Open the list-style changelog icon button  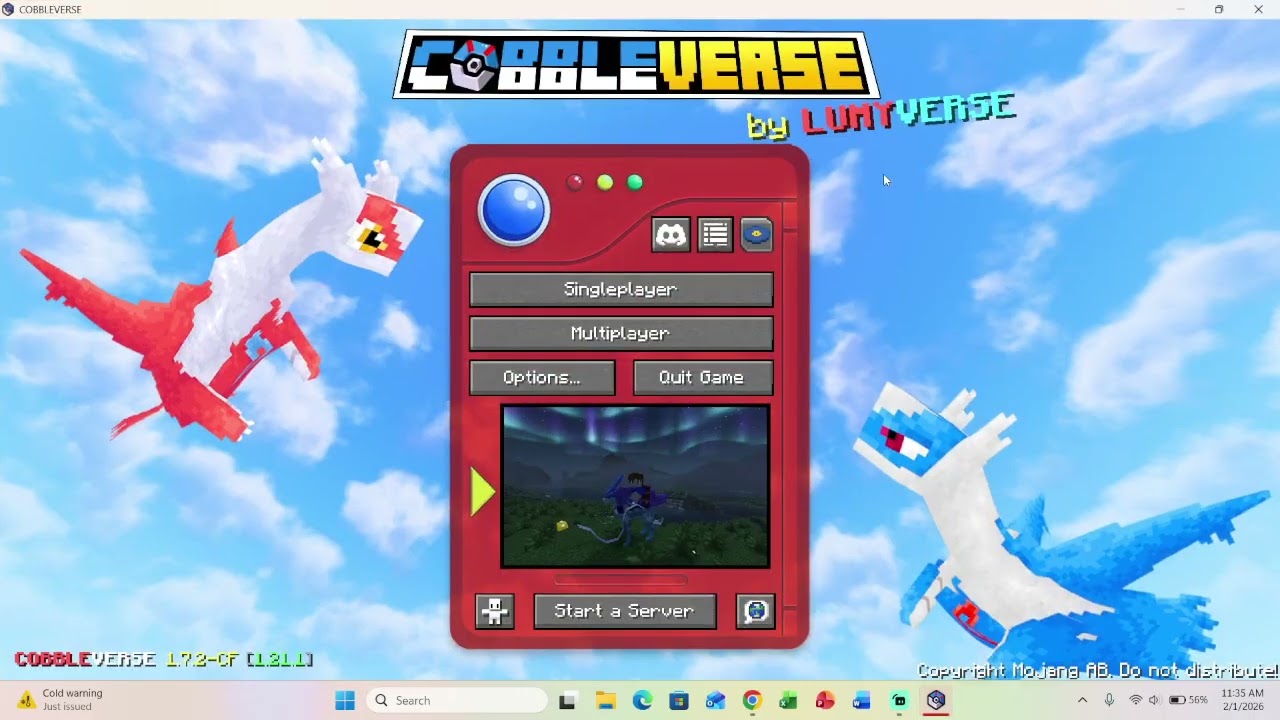[714, 235]
